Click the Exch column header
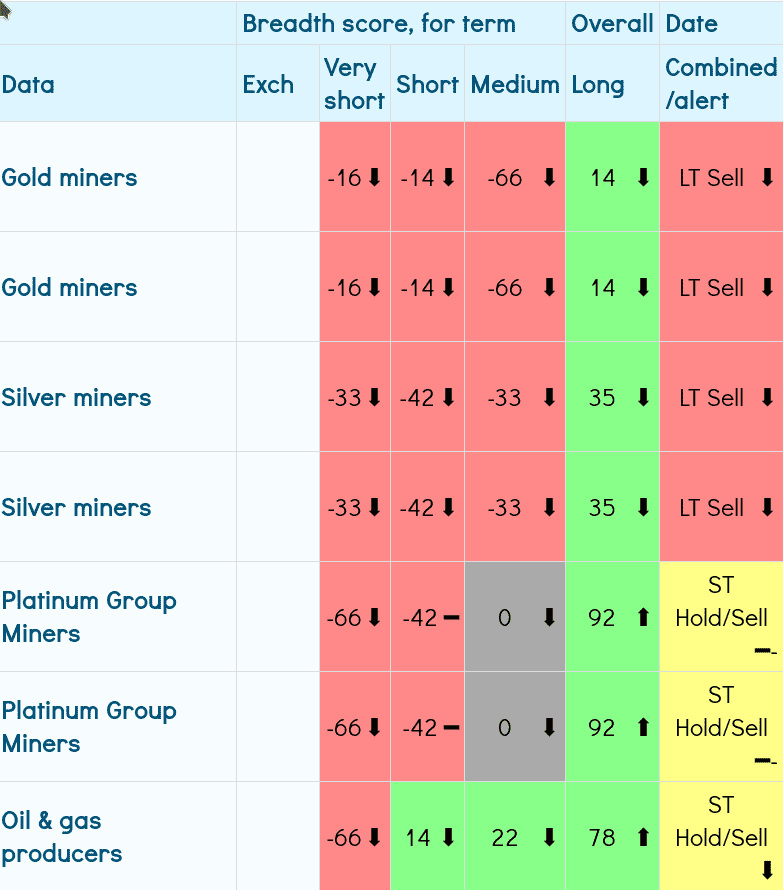 coord(268,84)
